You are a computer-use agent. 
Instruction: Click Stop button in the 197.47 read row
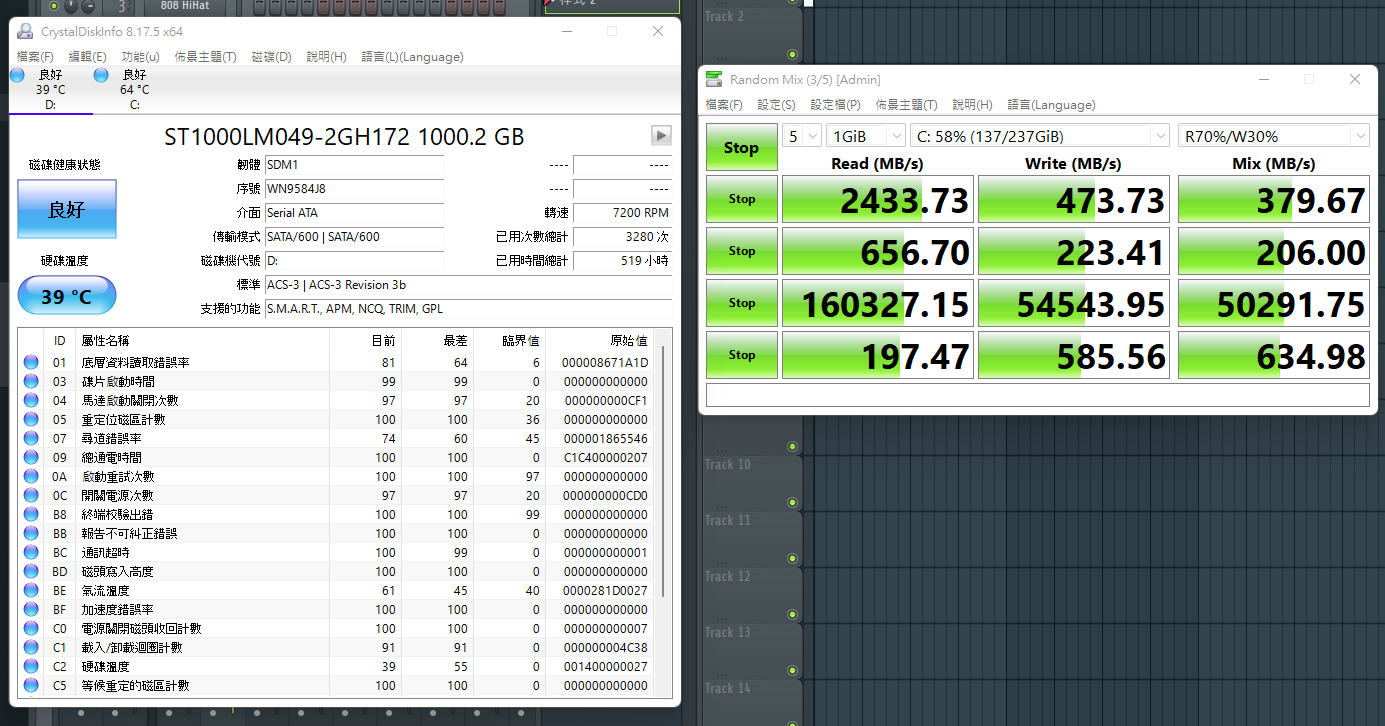741,355
